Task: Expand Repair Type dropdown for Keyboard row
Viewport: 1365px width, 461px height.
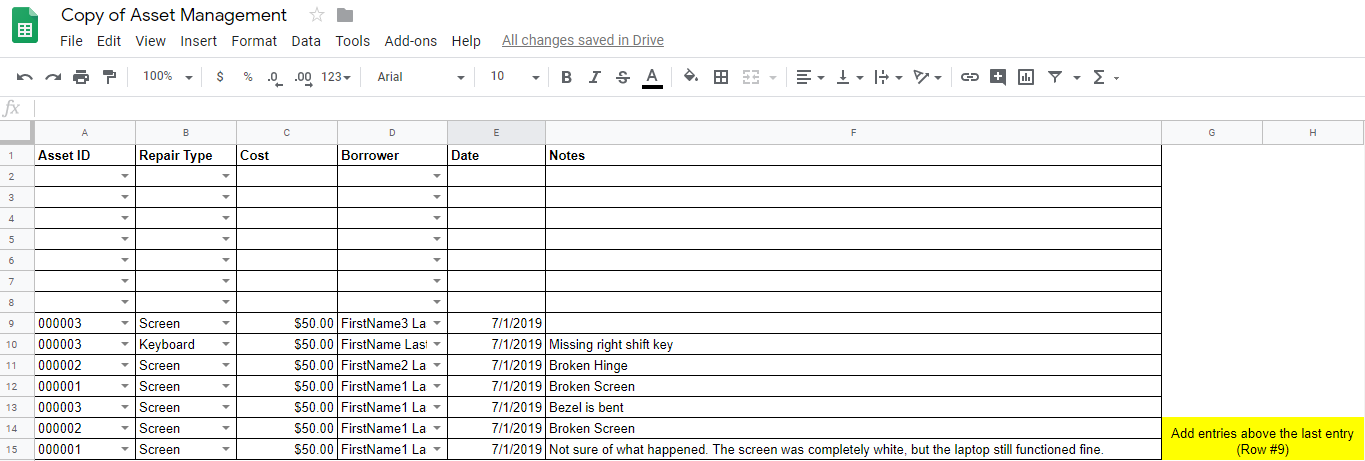Action: [x=226, y=344]
